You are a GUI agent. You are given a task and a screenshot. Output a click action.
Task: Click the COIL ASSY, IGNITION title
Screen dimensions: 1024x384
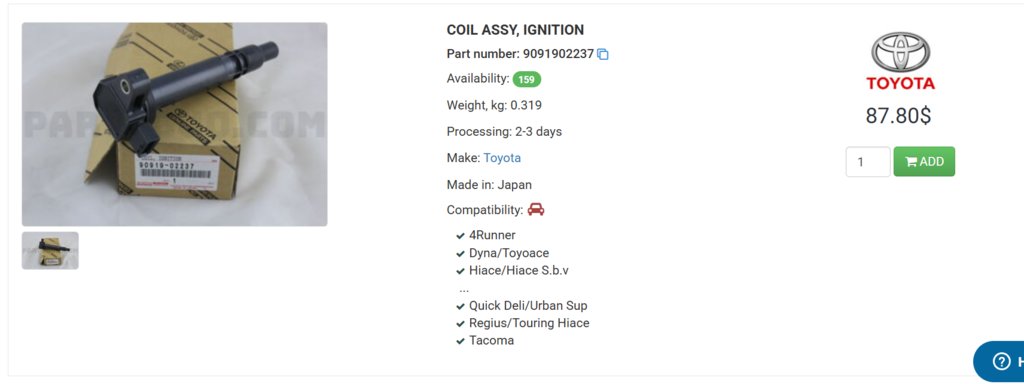point(515,30)
